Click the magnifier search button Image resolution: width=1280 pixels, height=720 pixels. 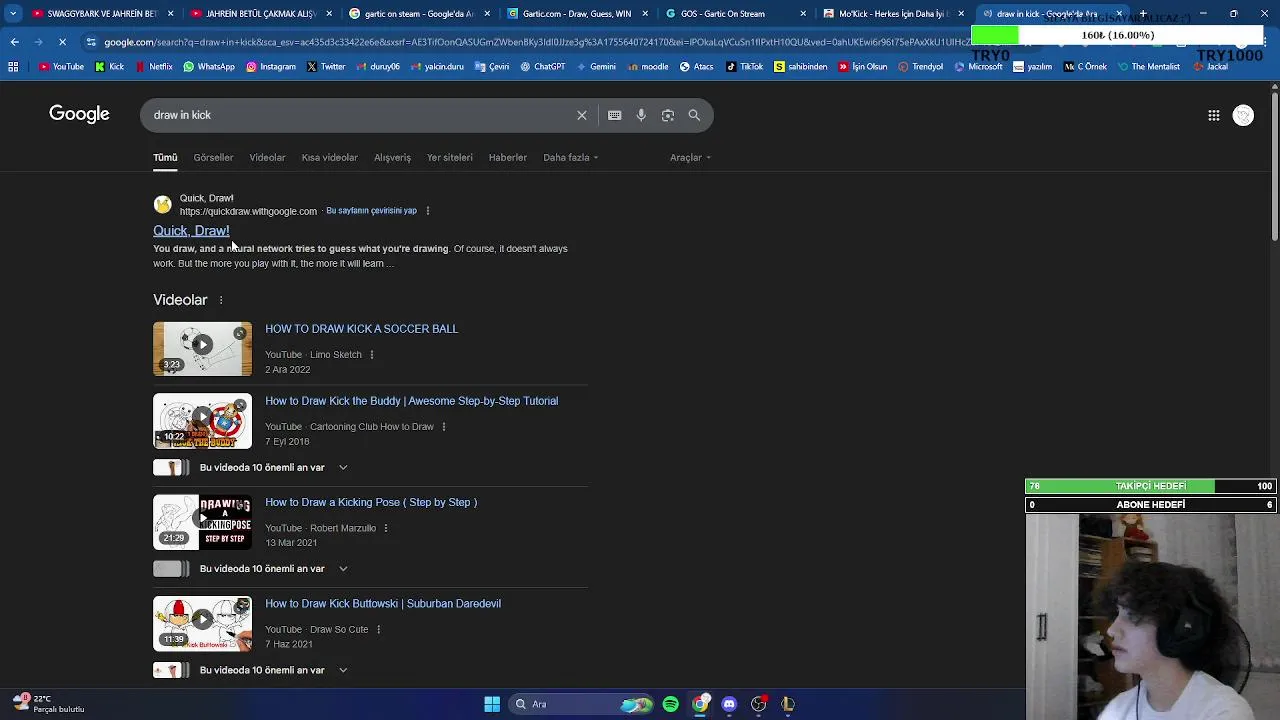pos(694,115)
